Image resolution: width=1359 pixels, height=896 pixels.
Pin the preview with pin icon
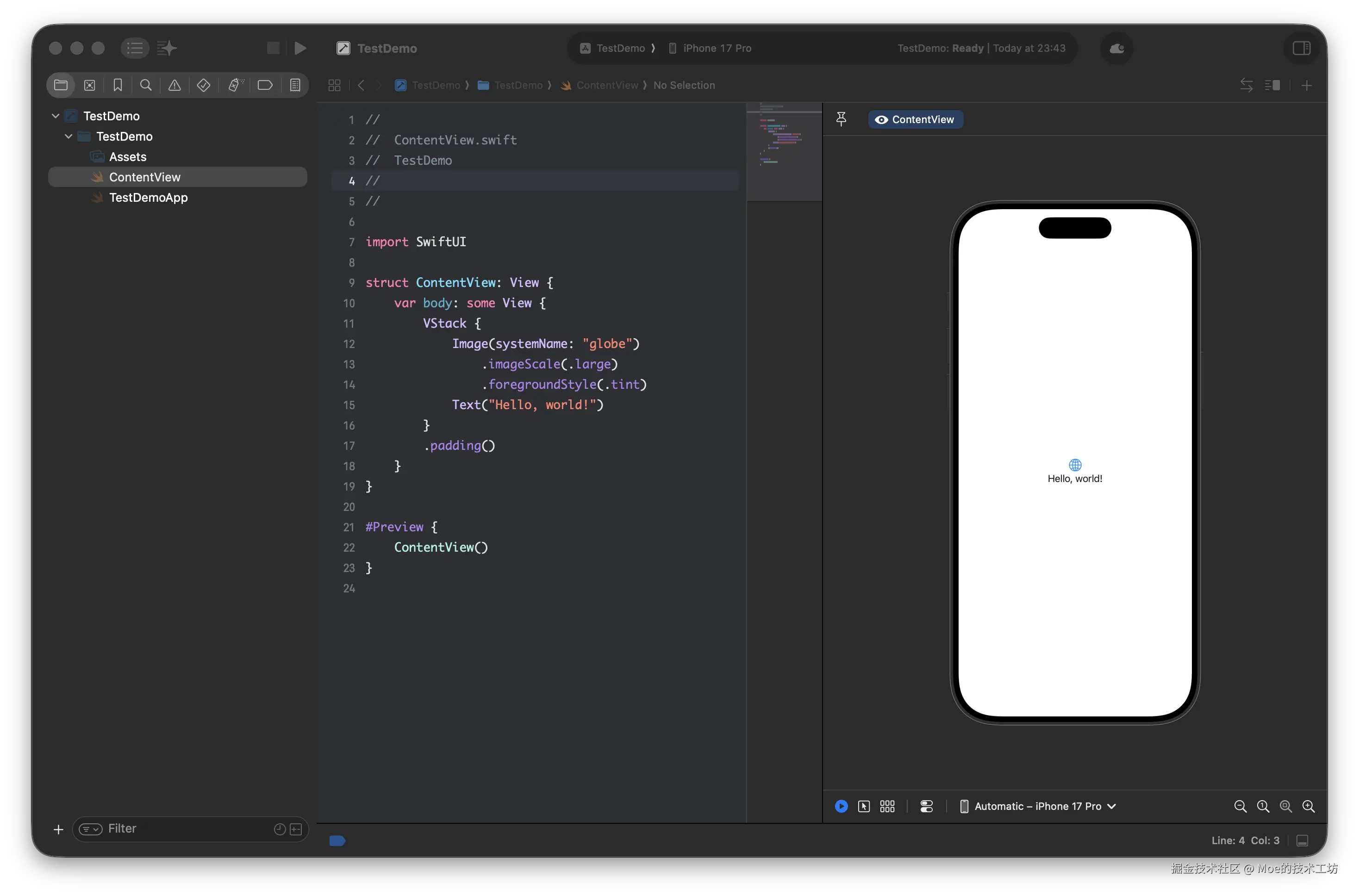tap(841, 119)
